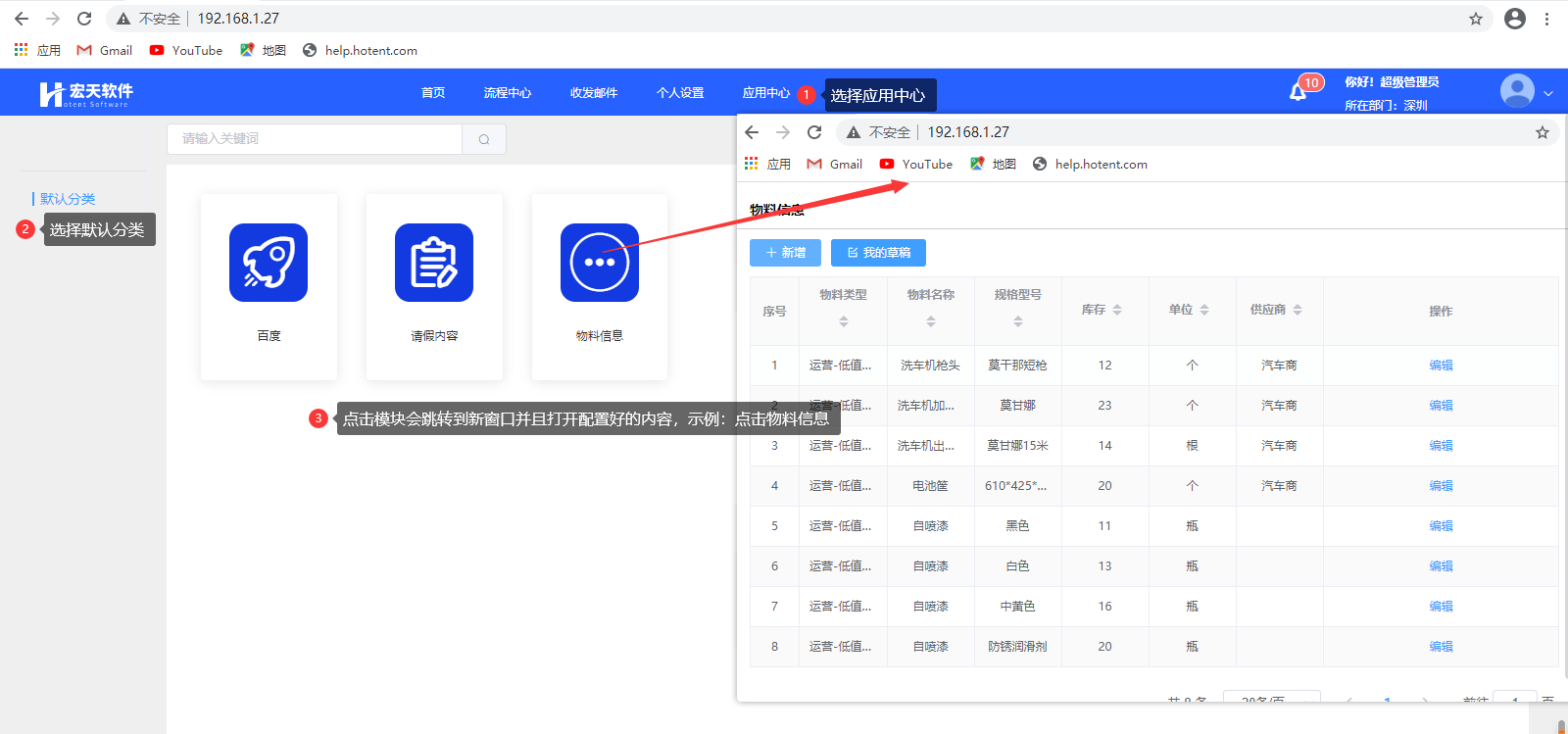Viewport: 1568px width, 734px height.
Task: Open the 请假内容 clipboard app icon
Action: pos(433,263)
